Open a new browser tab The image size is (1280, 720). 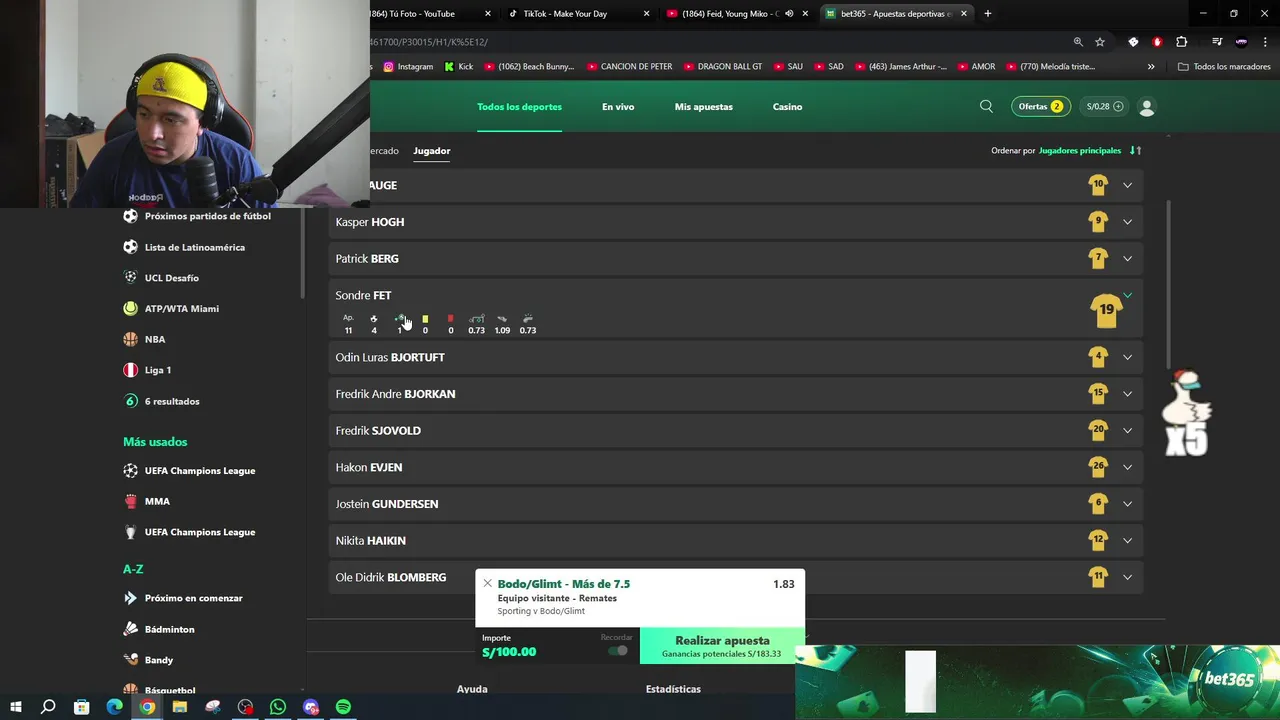pos(988,14)
